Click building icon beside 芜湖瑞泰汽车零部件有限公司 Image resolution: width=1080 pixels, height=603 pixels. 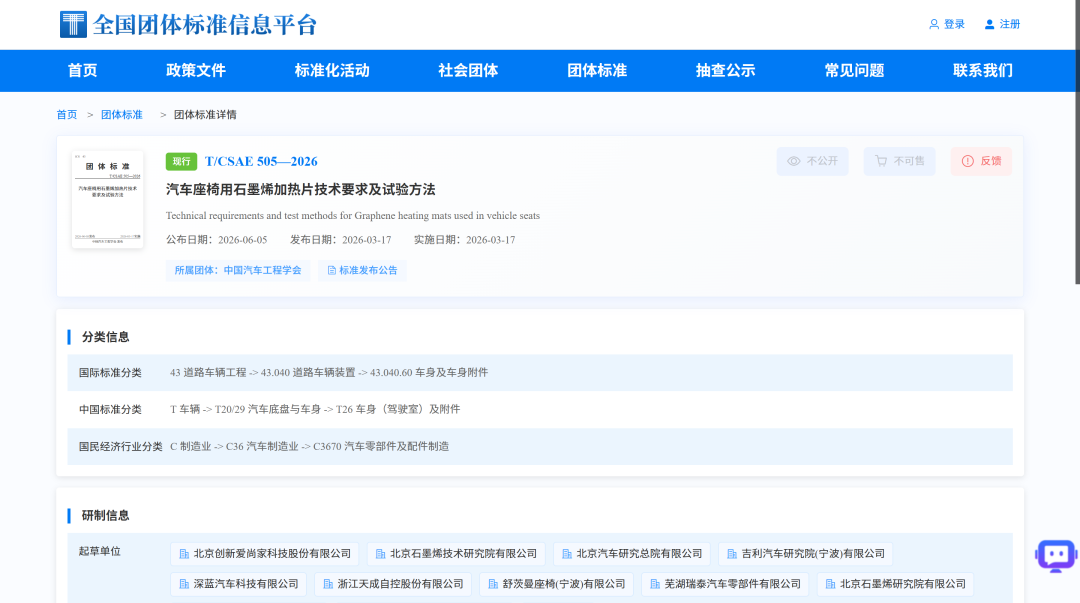(655, 584)
